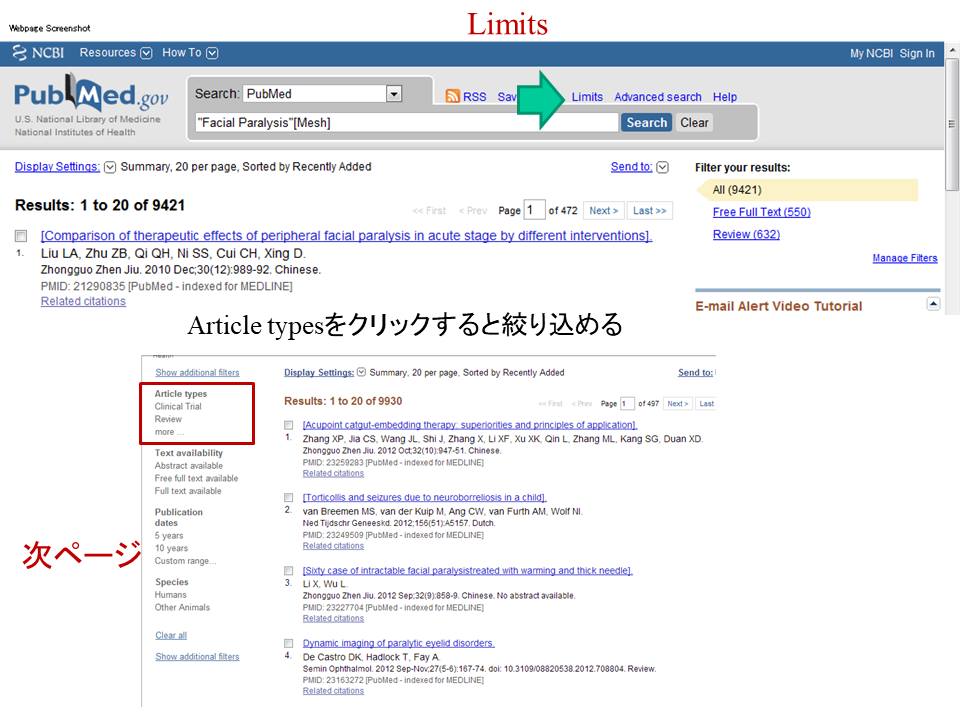960x720 pixels.
Task: Select Review article type filter in sidebar
Action: tap(168, 419)
